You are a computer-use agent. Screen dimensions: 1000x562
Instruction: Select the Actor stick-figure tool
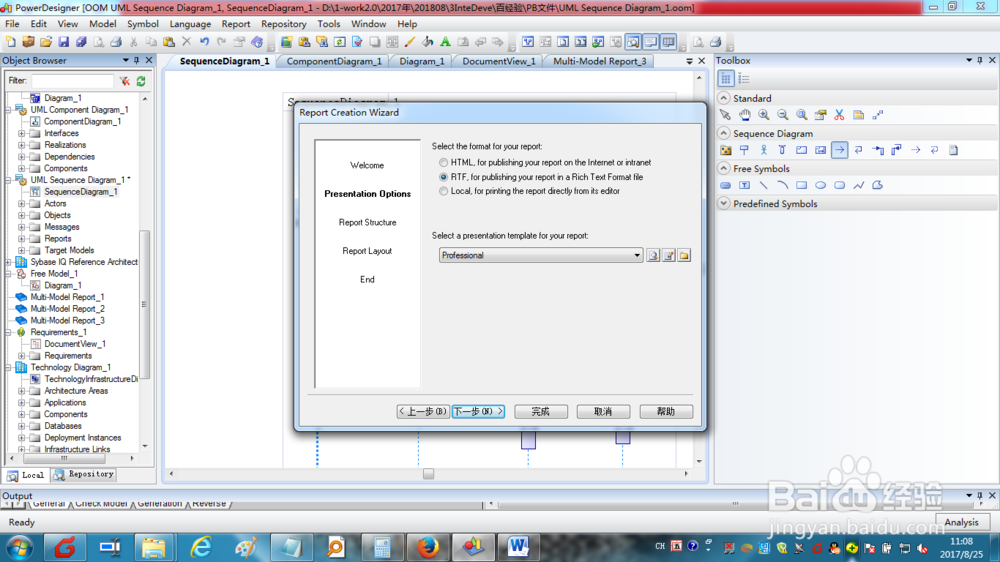[763, 150]
